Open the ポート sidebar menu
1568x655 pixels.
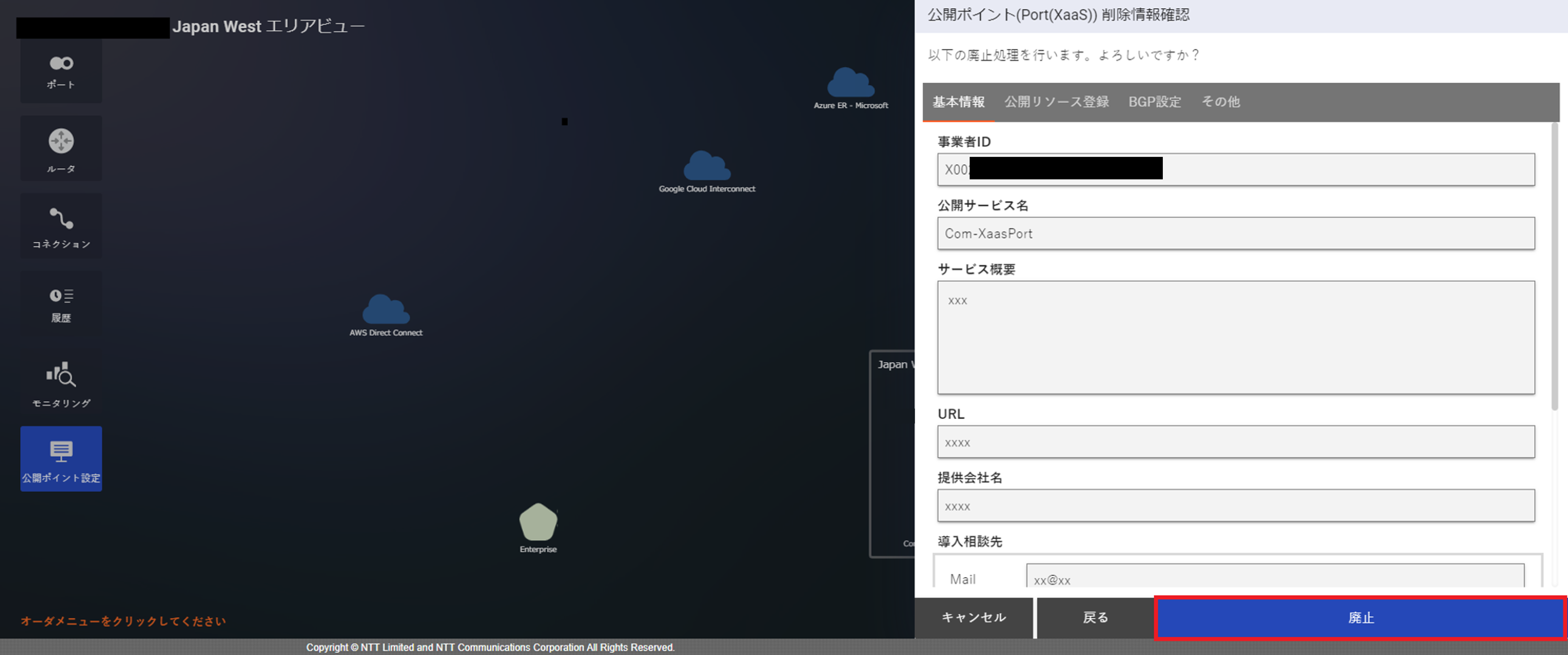[x=61, y=72]
